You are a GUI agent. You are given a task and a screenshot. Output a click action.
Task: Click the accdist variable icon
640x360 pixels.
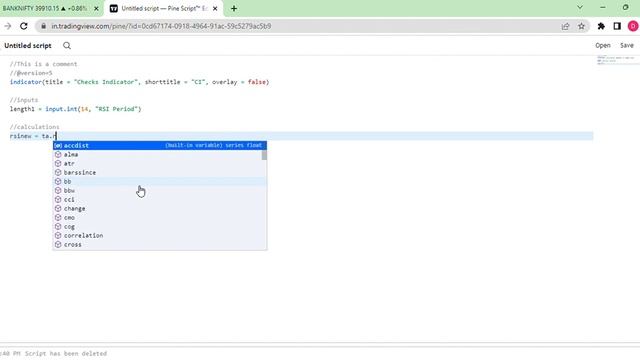58,146
